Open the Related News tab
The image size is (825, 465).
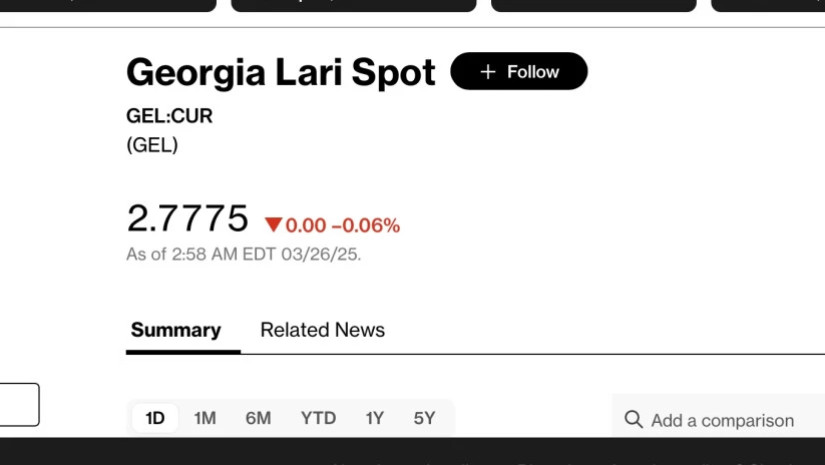[x=322, y=330]
